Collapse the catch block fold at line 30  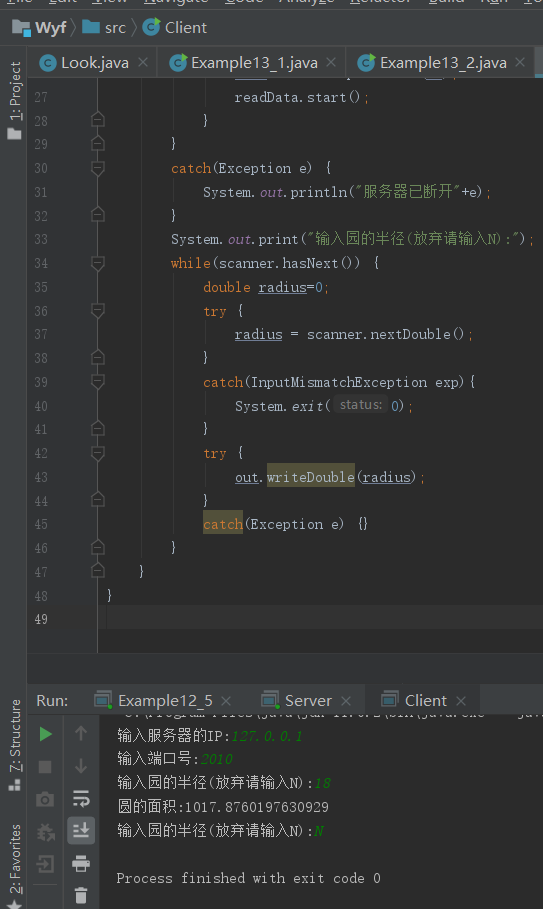(97, 168)
